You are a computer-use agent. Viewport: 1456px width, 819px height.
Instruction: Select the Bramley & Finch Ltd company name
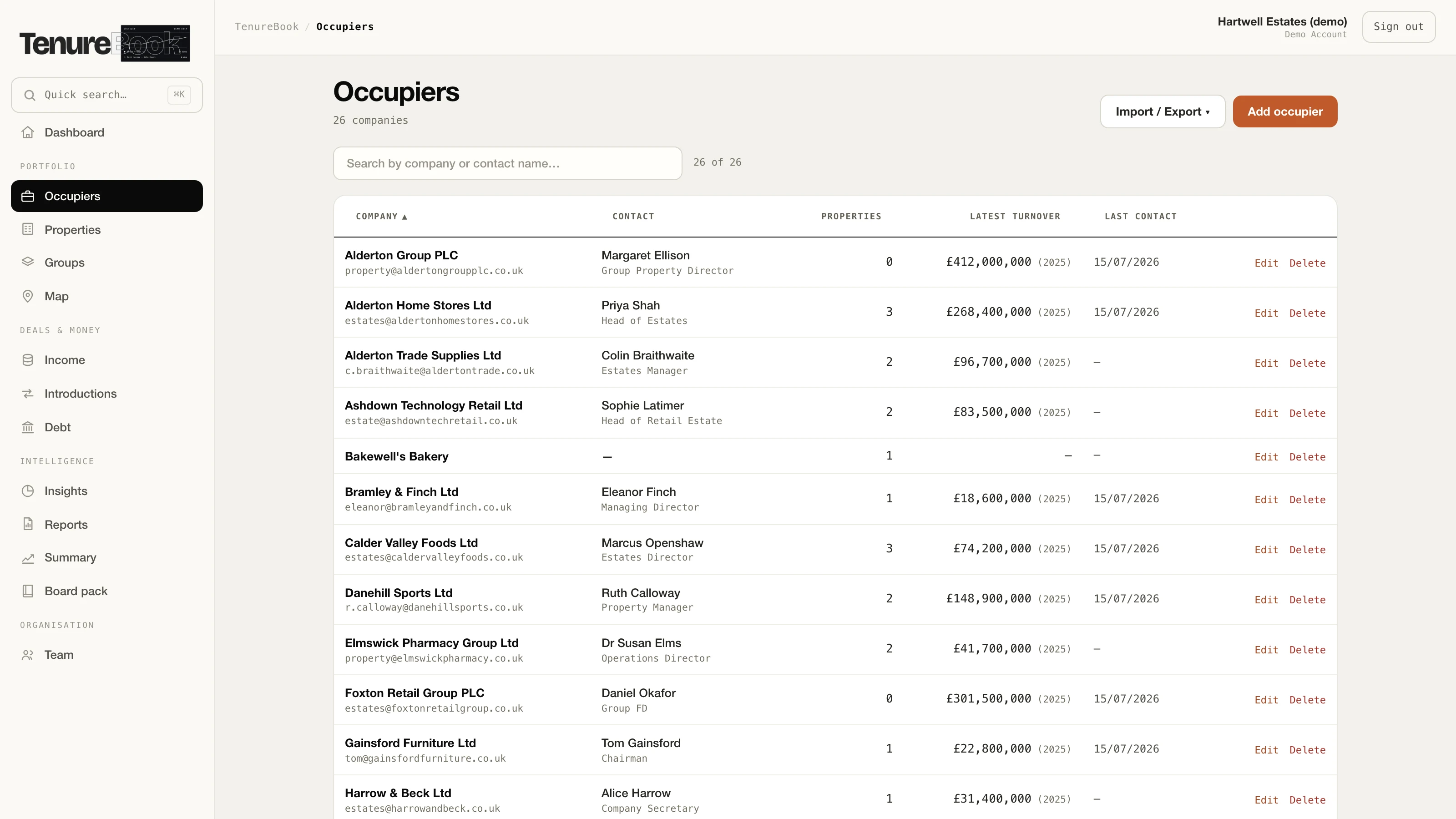point(401,492)
